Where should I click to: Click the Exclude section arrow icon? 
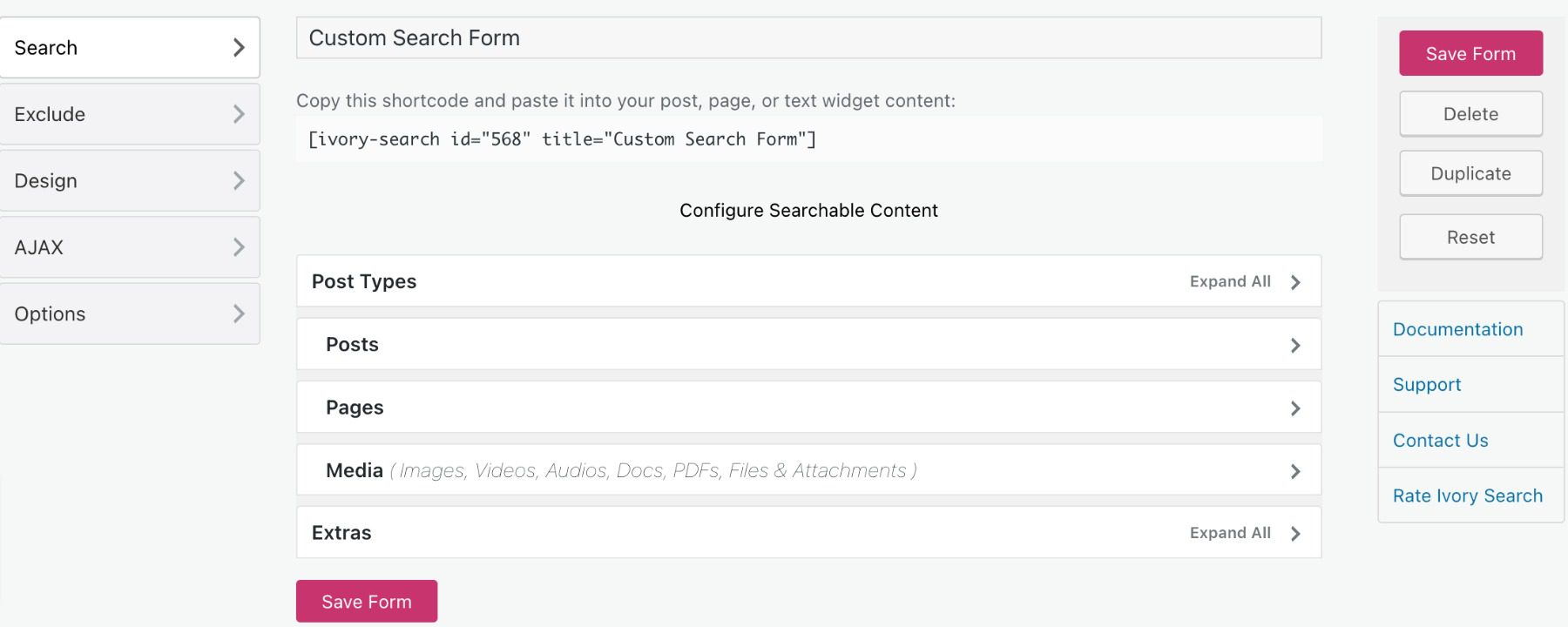tap(240, 114)
